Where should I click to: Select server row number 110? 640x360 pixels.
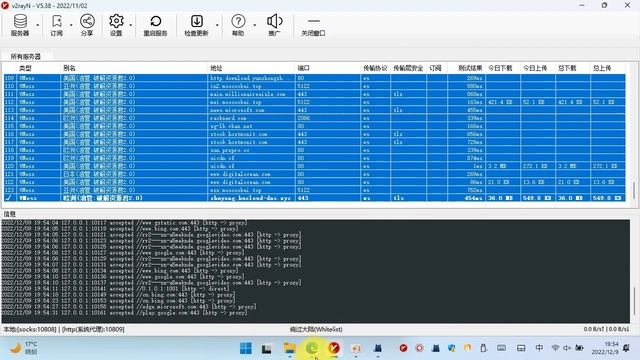pos(314,86)
